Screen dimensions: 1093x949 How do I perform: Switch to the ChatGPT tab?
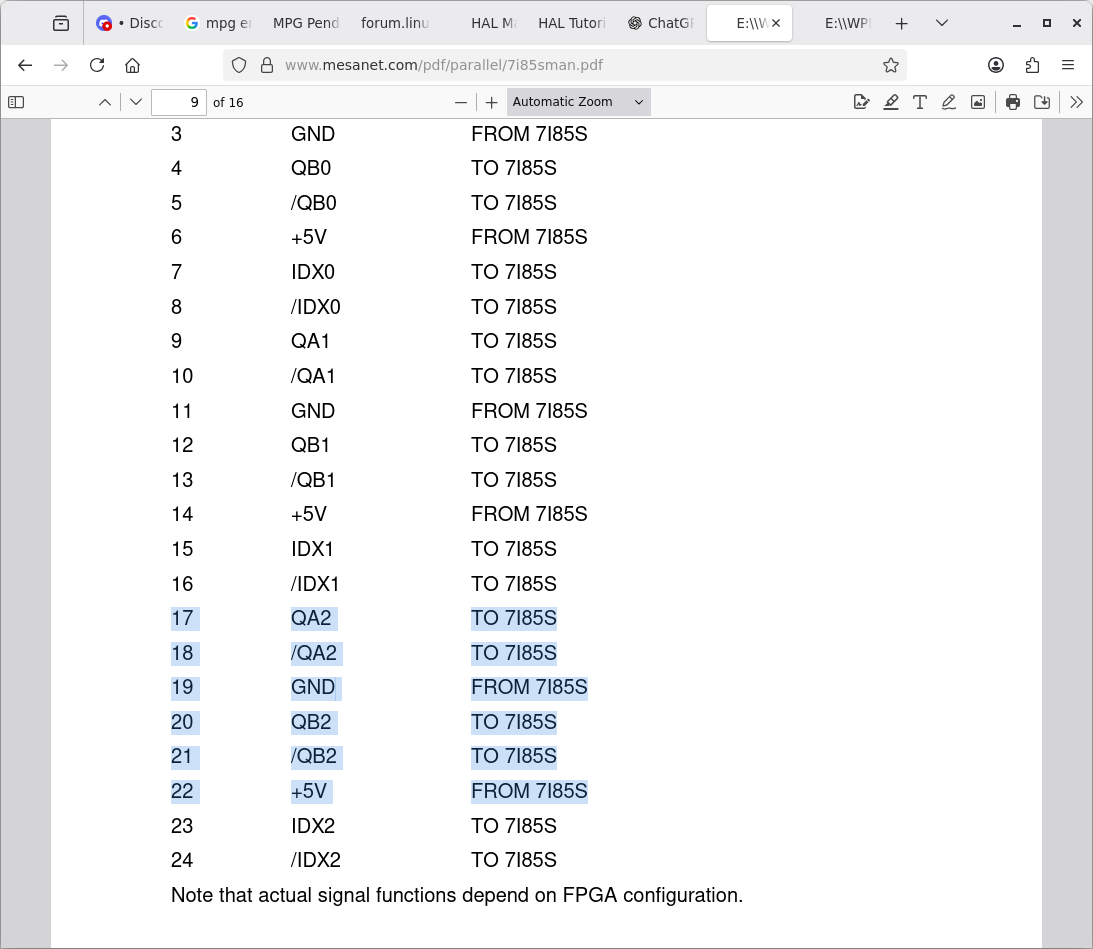click(x=660, y=23)
